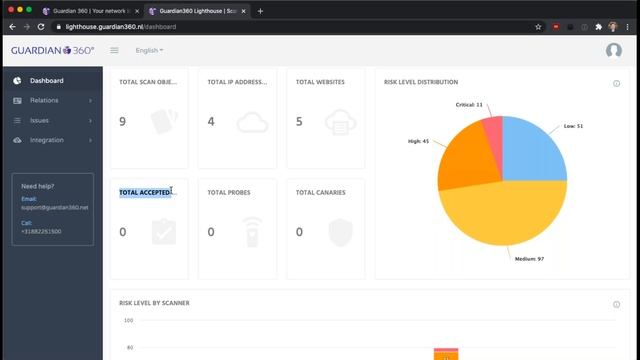Expand the Issues submenu chevron

pos(90,120)
